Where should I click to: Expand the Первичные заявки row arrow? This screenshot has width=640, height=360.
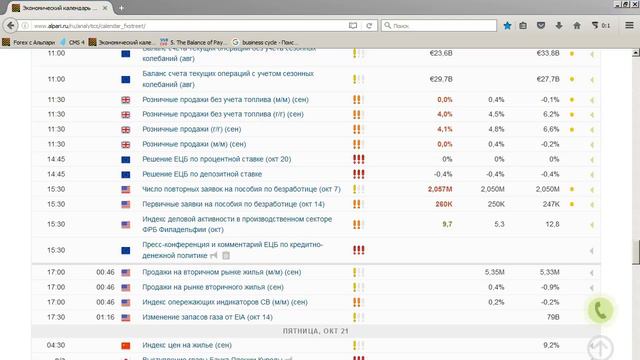[x=591, y=204]
